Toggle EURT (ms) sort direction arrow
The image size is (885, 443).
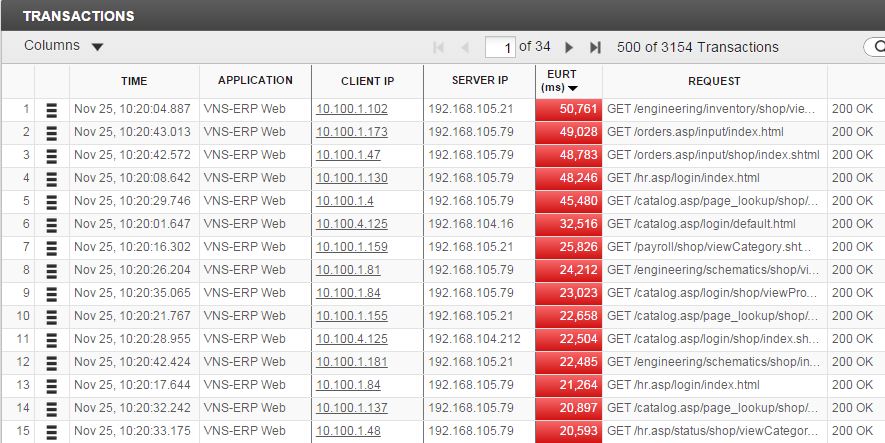pos(573,89)
